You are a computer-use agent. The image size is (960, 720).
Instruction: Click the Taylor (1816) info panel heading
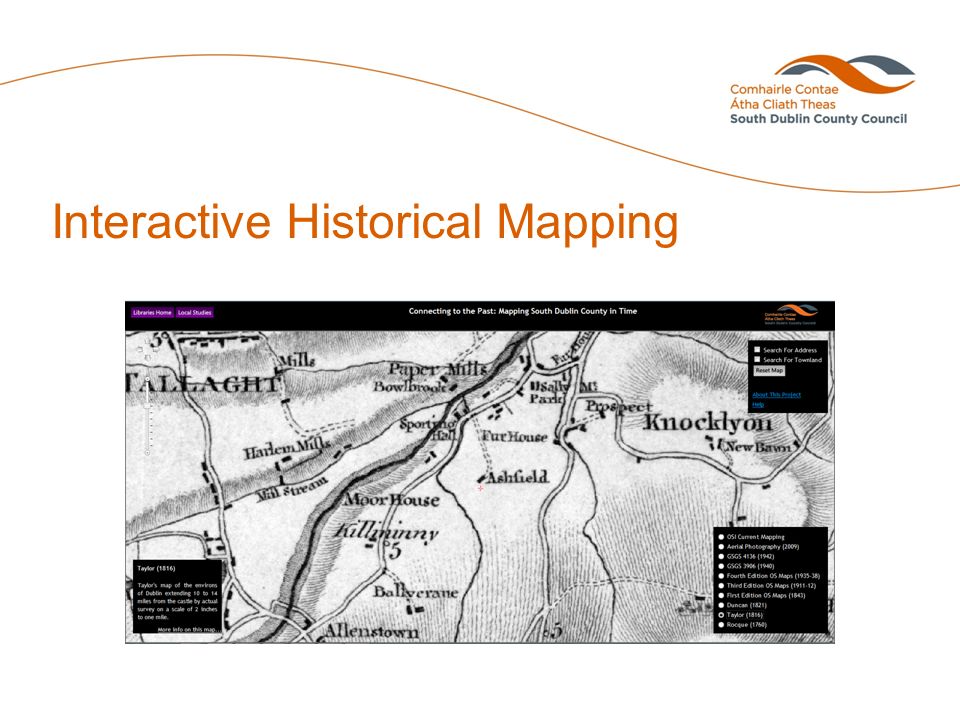(156, 568)
